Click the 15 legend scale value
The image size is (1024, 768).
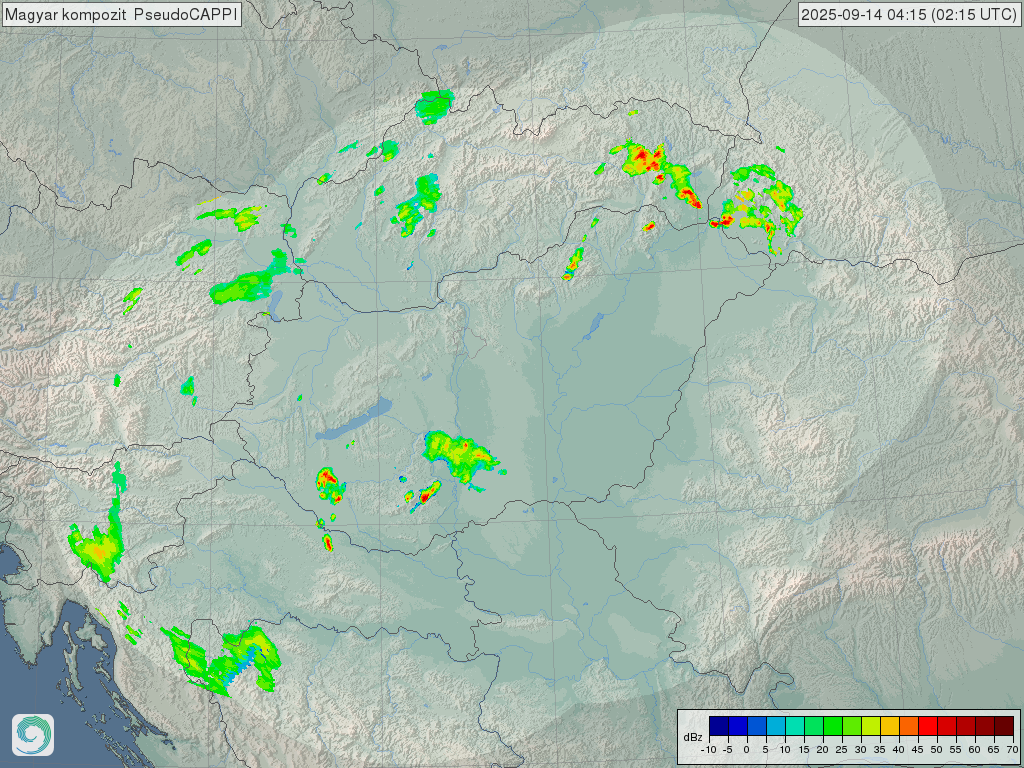click(804, 750)
